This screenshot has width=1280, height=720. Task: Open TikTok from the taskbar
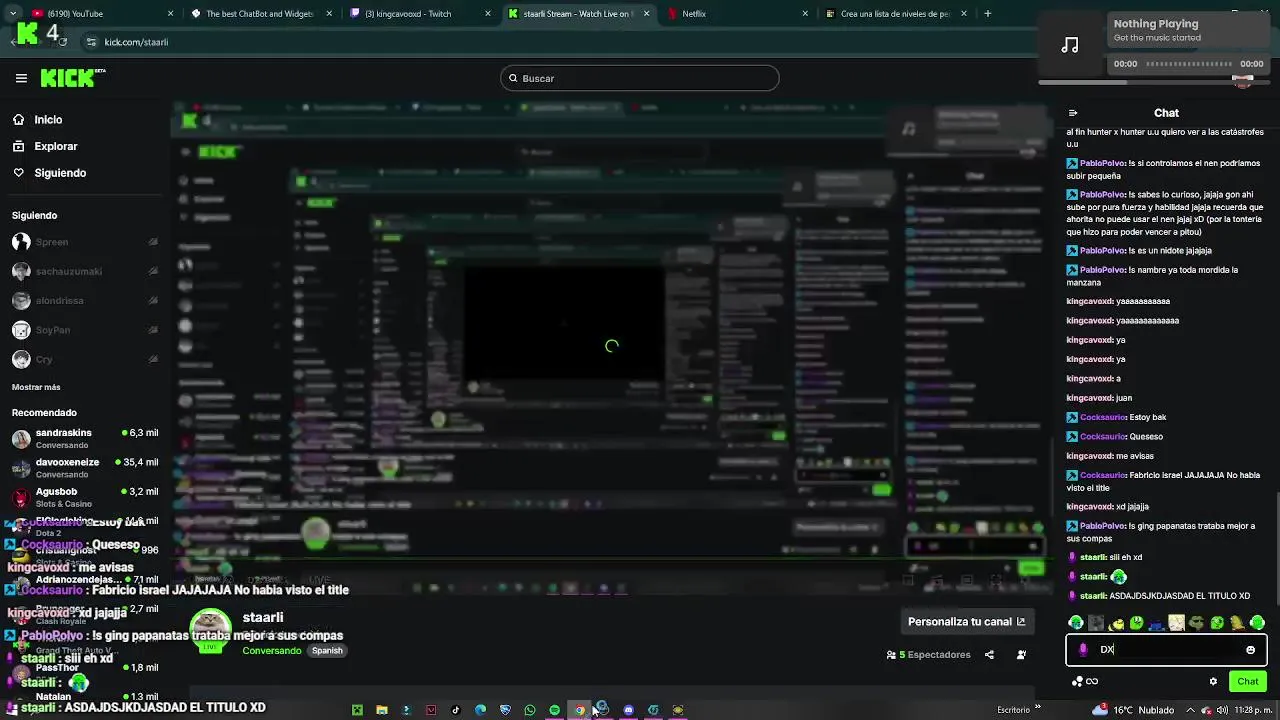455,710
